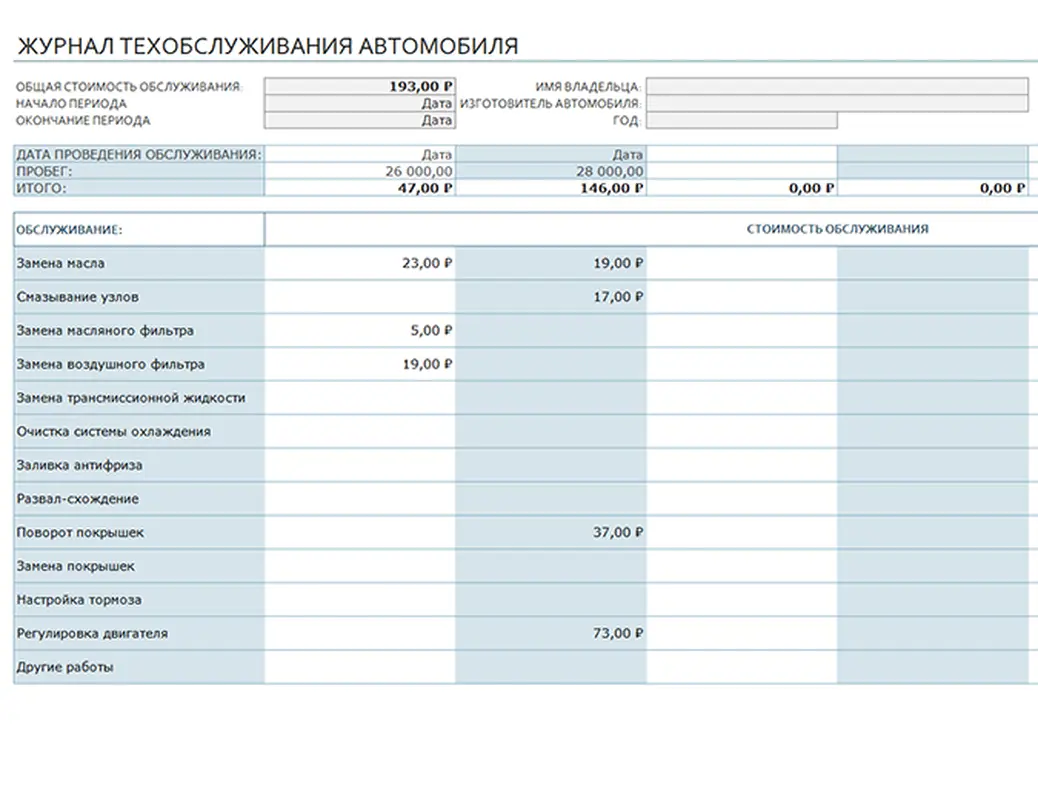Click the Имя владельца input field

(838, 85)
